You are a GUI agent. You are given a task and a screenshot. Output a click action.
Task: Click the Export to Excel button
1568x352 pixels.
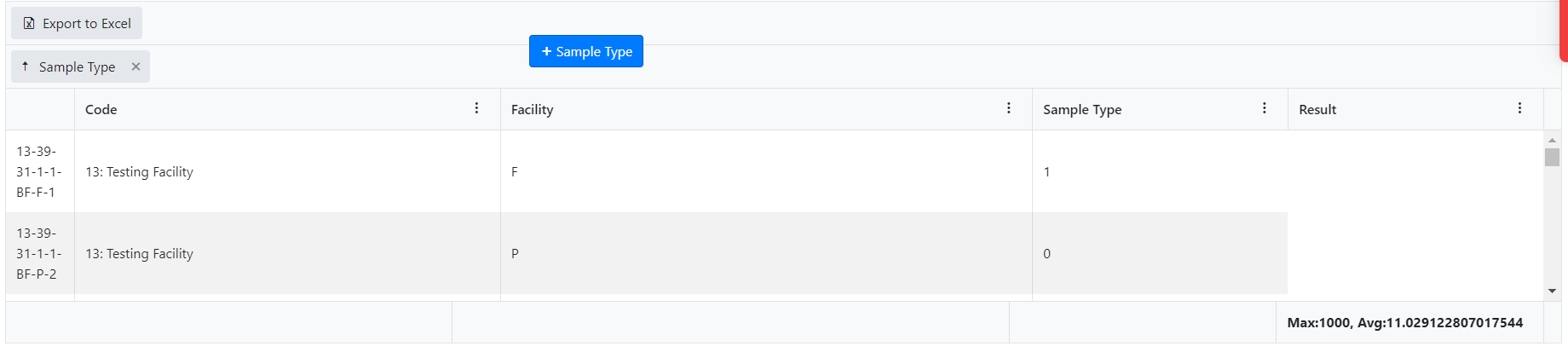(x=77, y=24)
